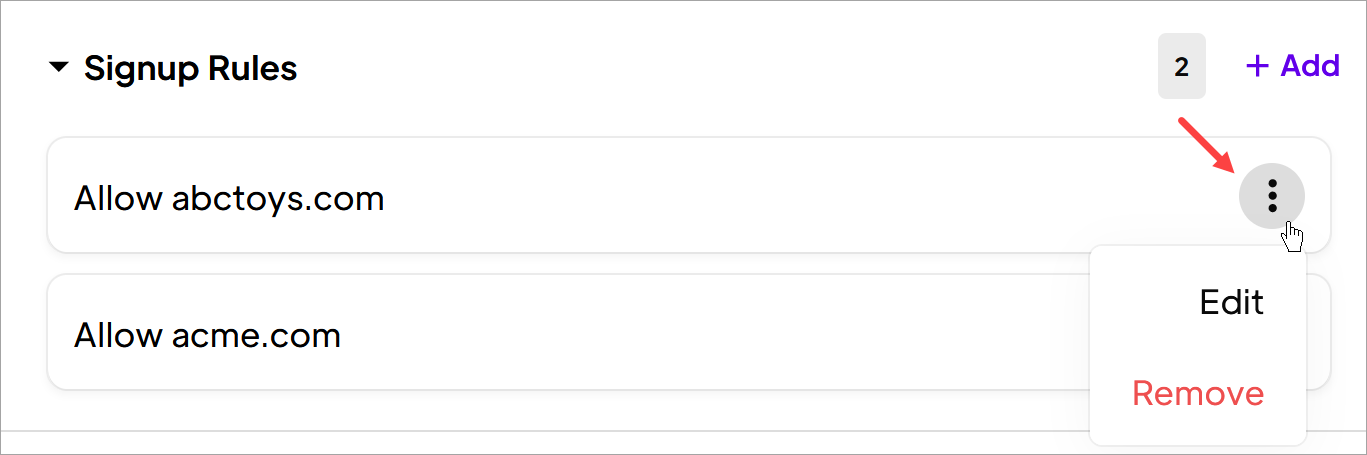1367x455 pixels.
Task: Click the word Allow in the acme.com rule
Action: tap(117, 335)
